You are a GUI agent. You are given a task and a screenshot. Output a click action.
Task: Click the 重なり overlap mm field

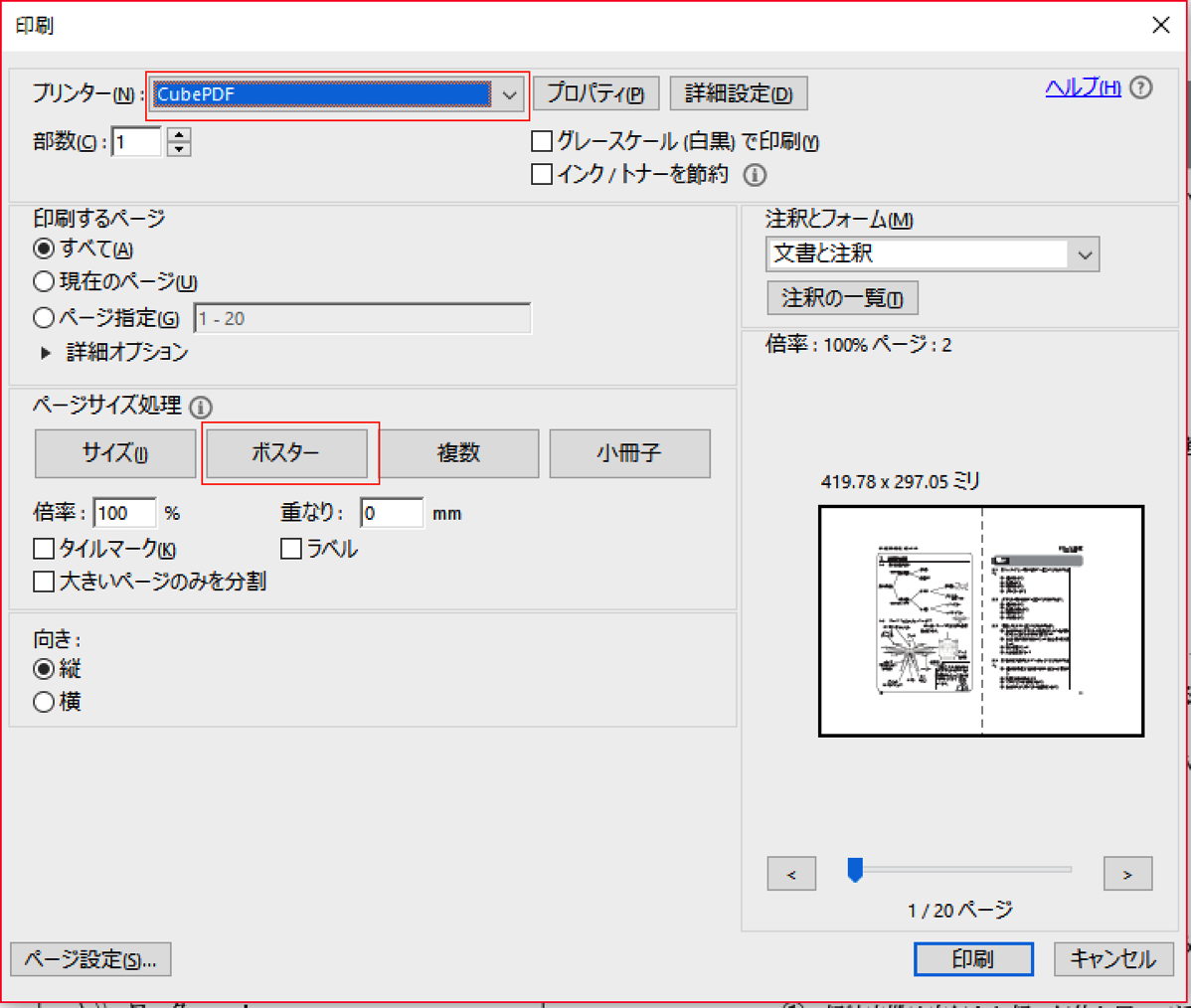click(392, 513)
